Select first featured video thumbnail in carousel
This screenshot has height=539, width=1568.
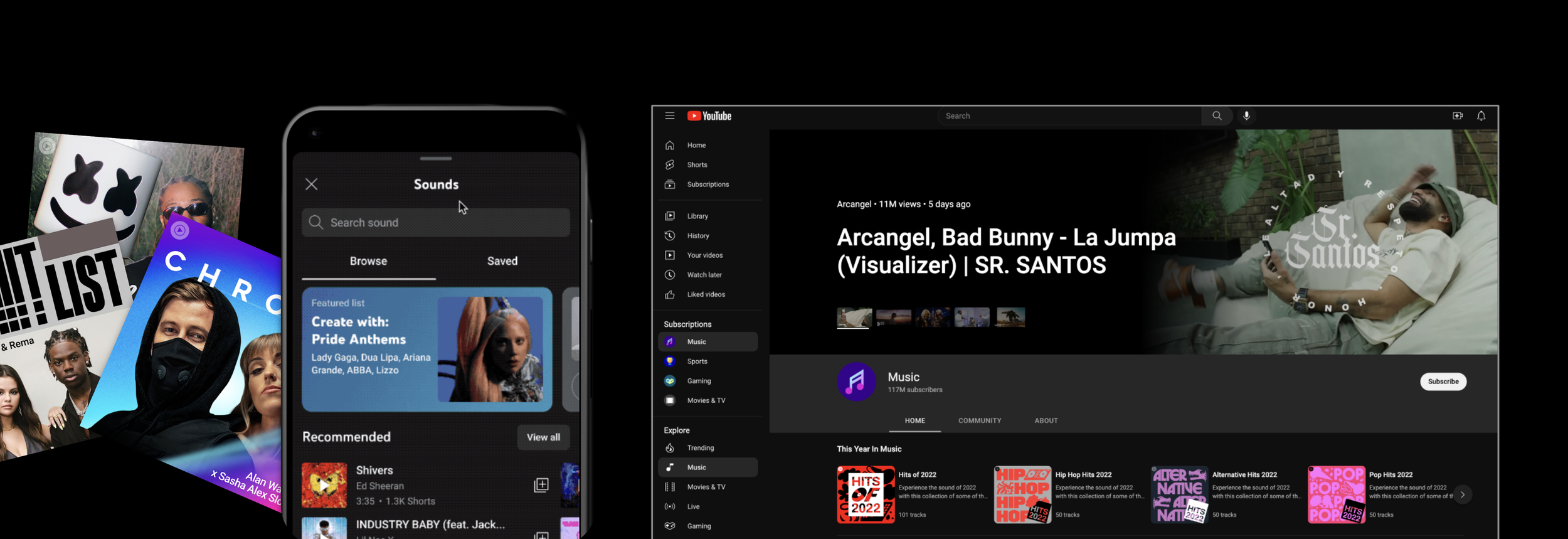[x=854, y=318]
